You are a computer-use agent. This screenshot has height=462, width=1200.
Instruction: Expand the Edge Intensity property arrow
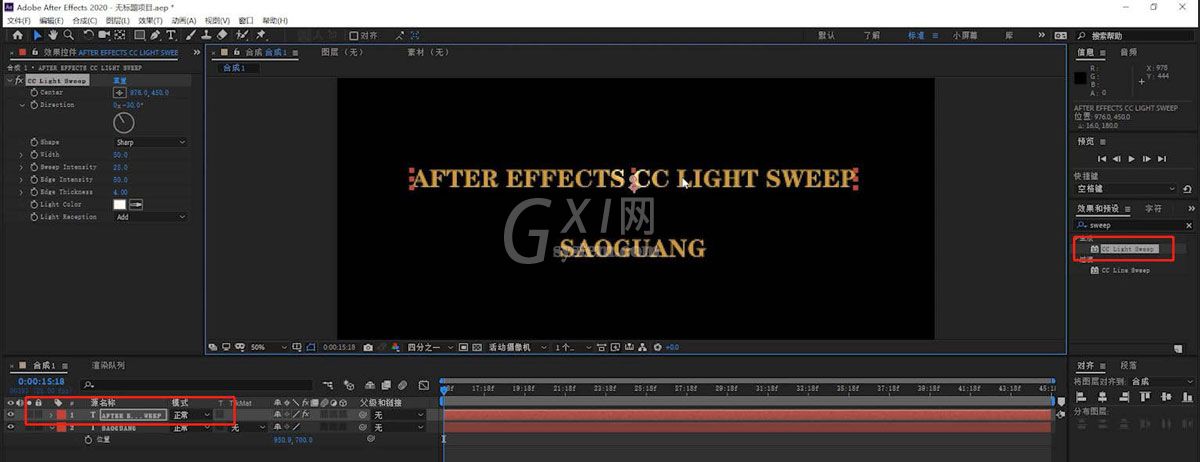point(21,179)
